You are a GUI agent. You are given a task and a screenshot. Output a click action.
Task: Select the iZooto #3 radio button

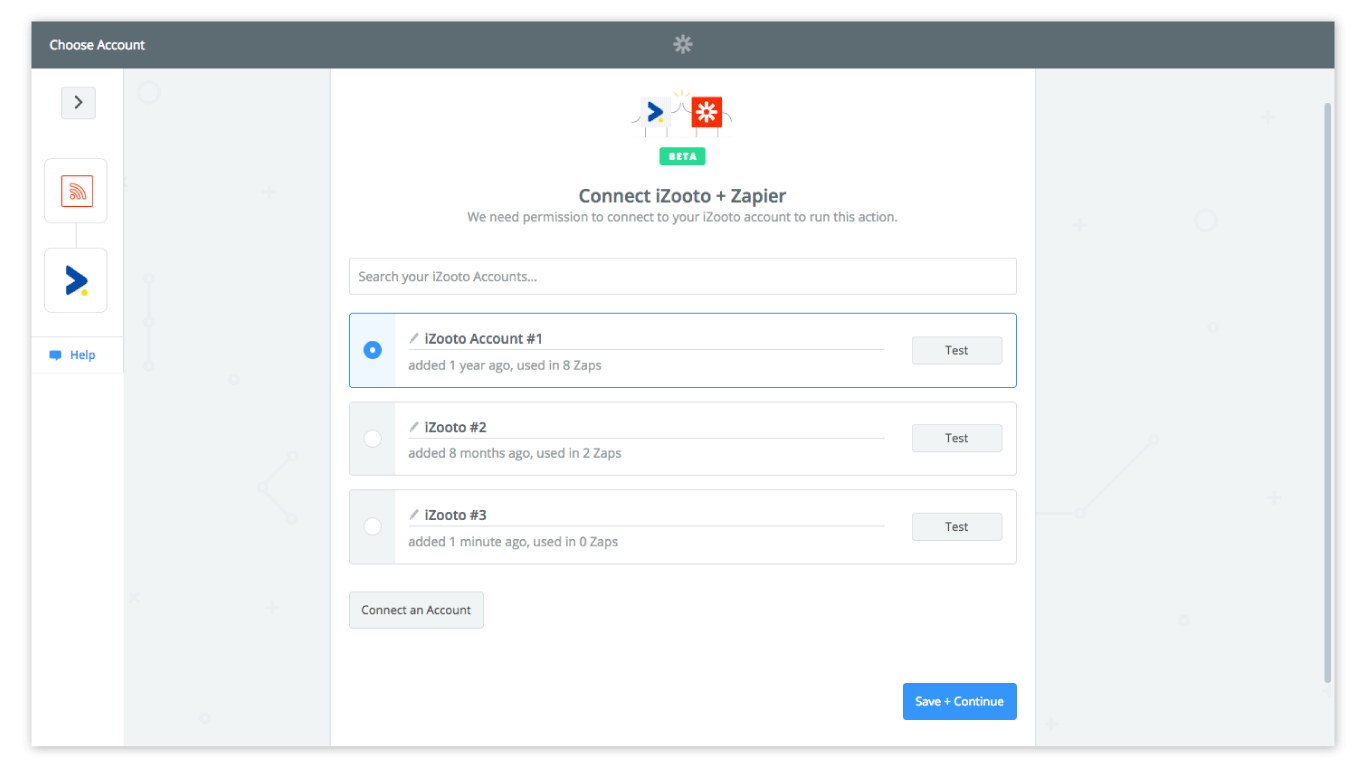click(373, 526)
